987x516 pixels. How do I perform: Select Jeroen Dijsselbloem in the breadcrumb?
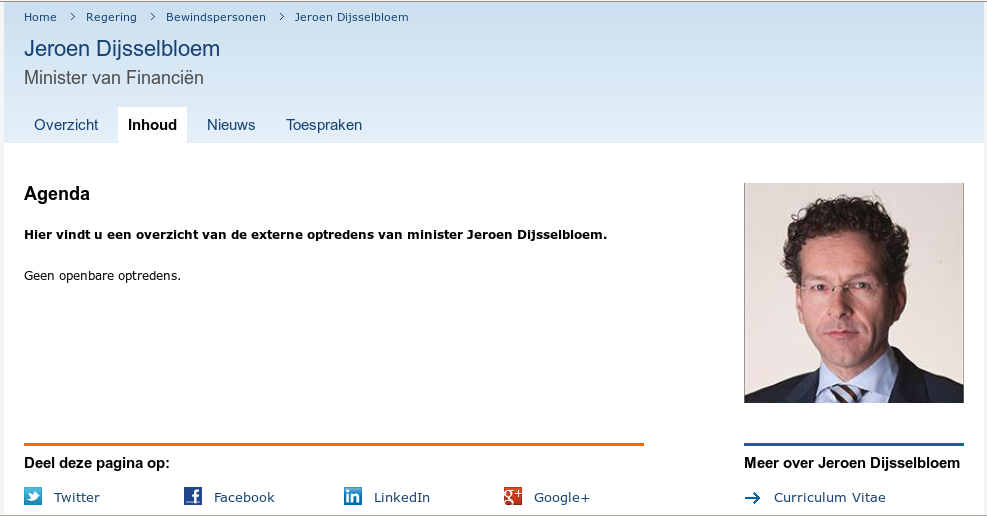(351, 17)
